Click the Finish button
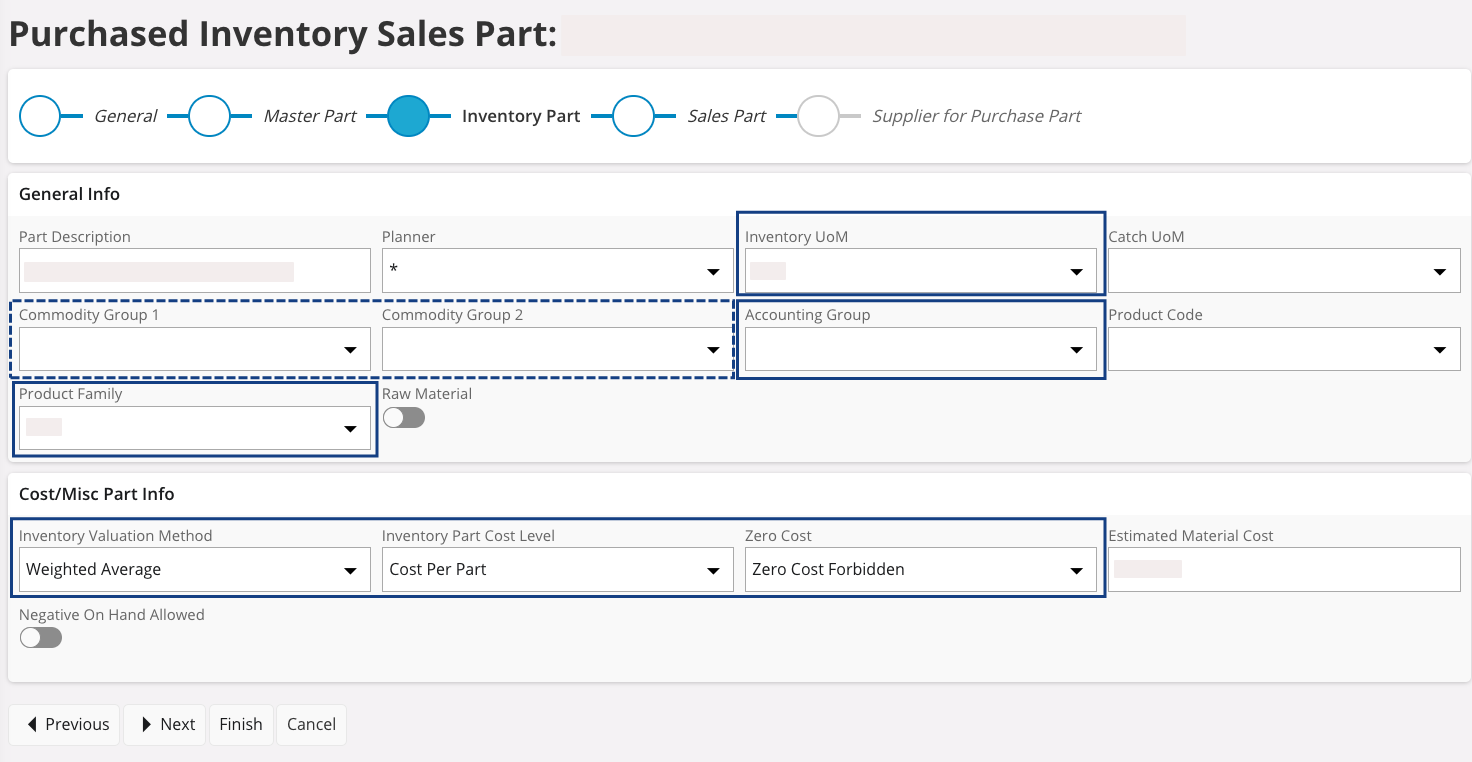The image size is (1472, 762). (x=241, y=725)
